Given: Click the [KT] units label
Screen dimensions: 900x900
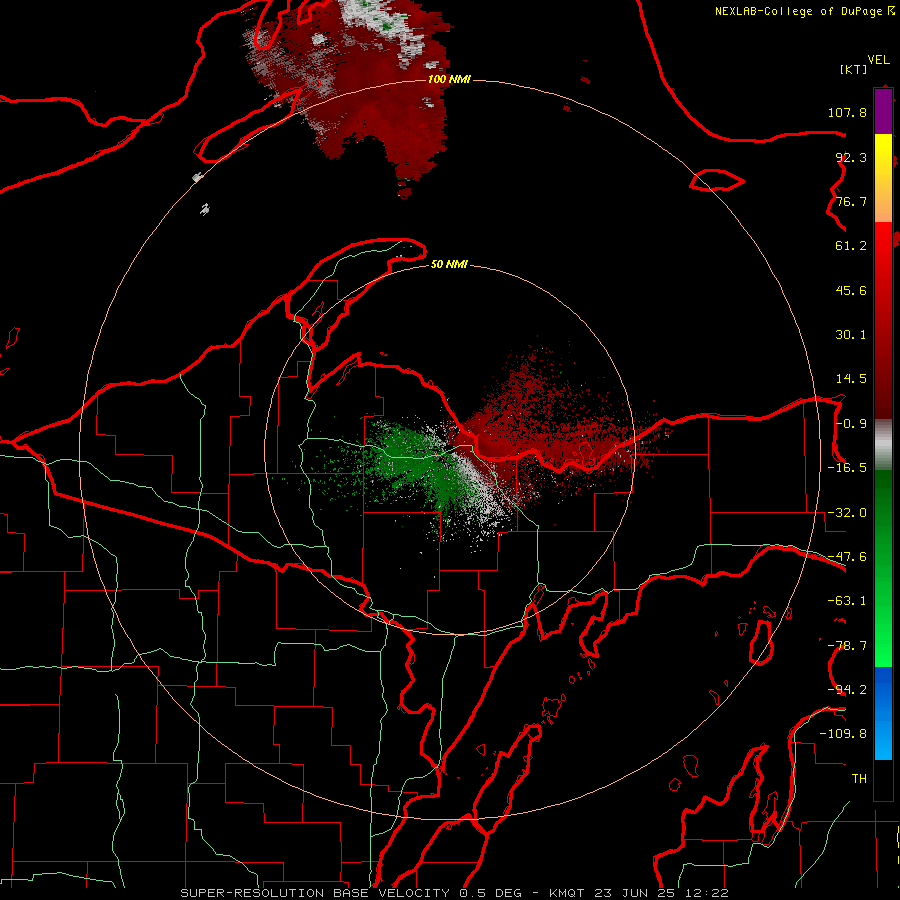Looking at the screenshot, I should [x=853, y=69].
